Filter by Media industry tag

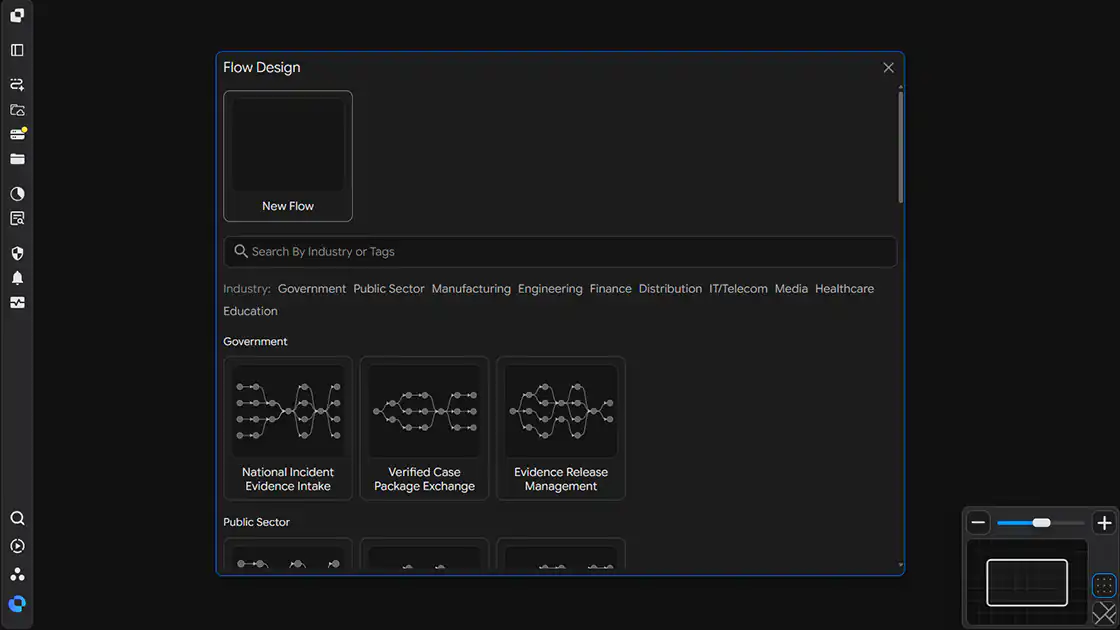click(791, 289)
